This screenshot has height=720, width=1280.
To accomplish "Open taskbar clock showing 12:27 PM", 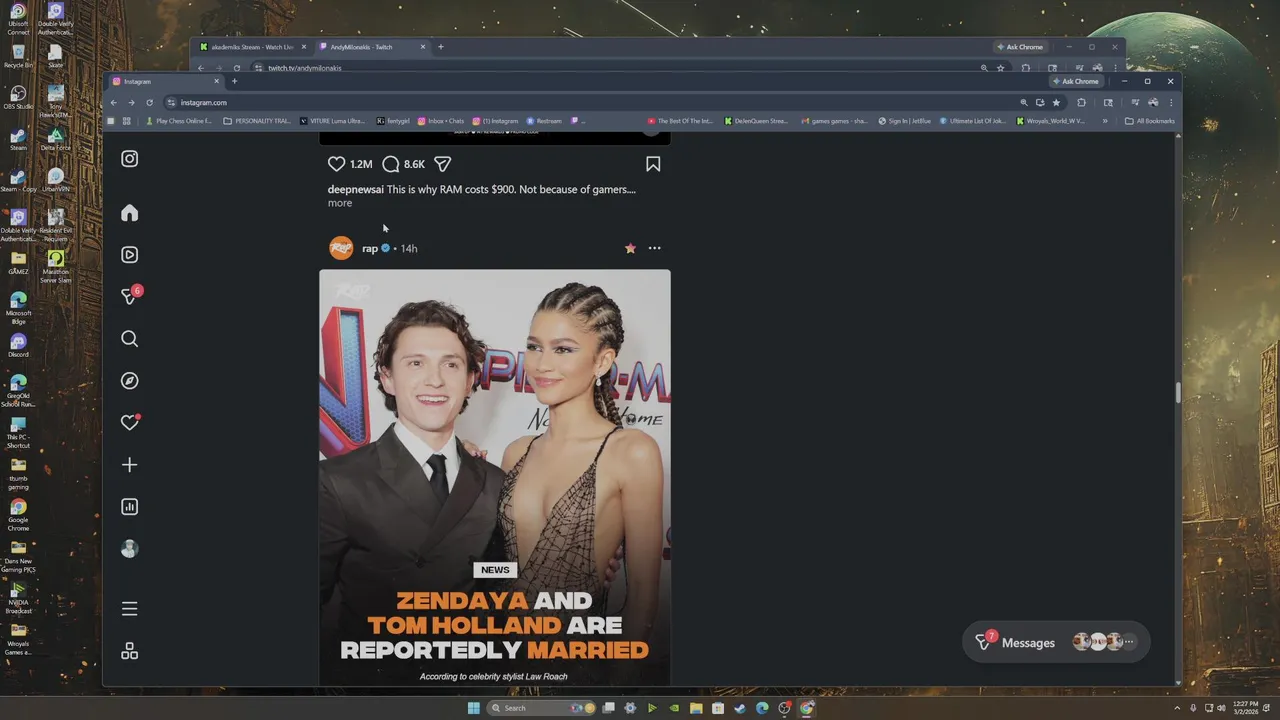I will (1246, 708).
